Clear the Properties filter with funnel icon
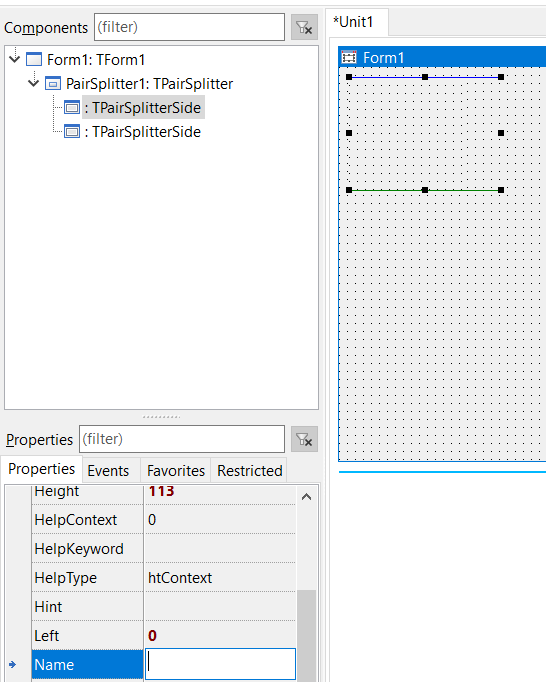Image resolution: width=546 pixels, height=682 pixels. point(305,439)
